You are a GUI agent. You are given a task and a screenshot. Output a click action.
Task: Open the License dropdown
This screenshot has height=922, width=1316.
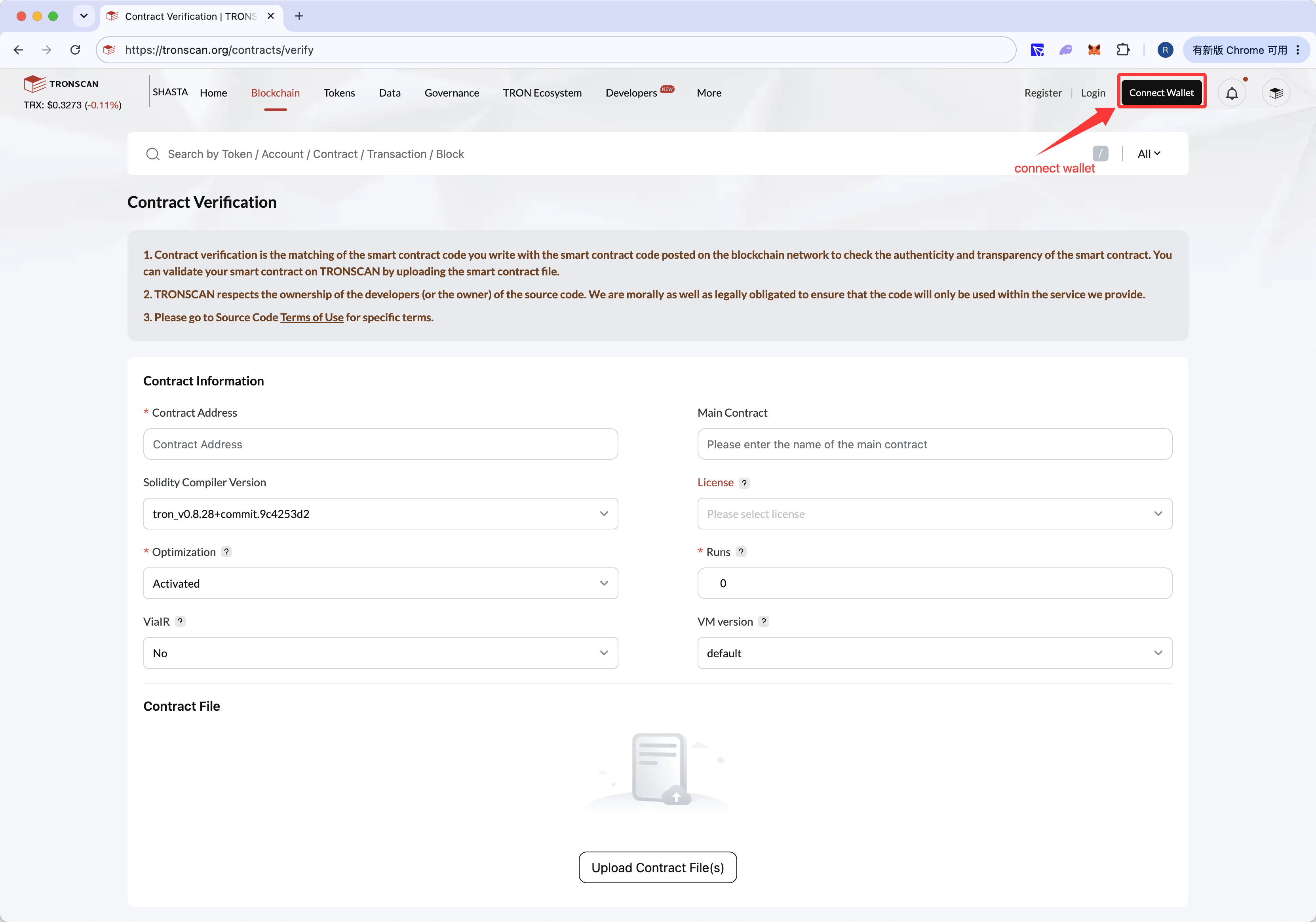[x=934, y=514]
